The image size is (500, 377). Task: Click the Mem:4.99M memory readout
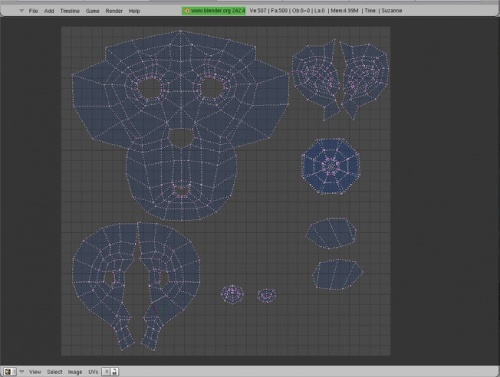(344, 11)
